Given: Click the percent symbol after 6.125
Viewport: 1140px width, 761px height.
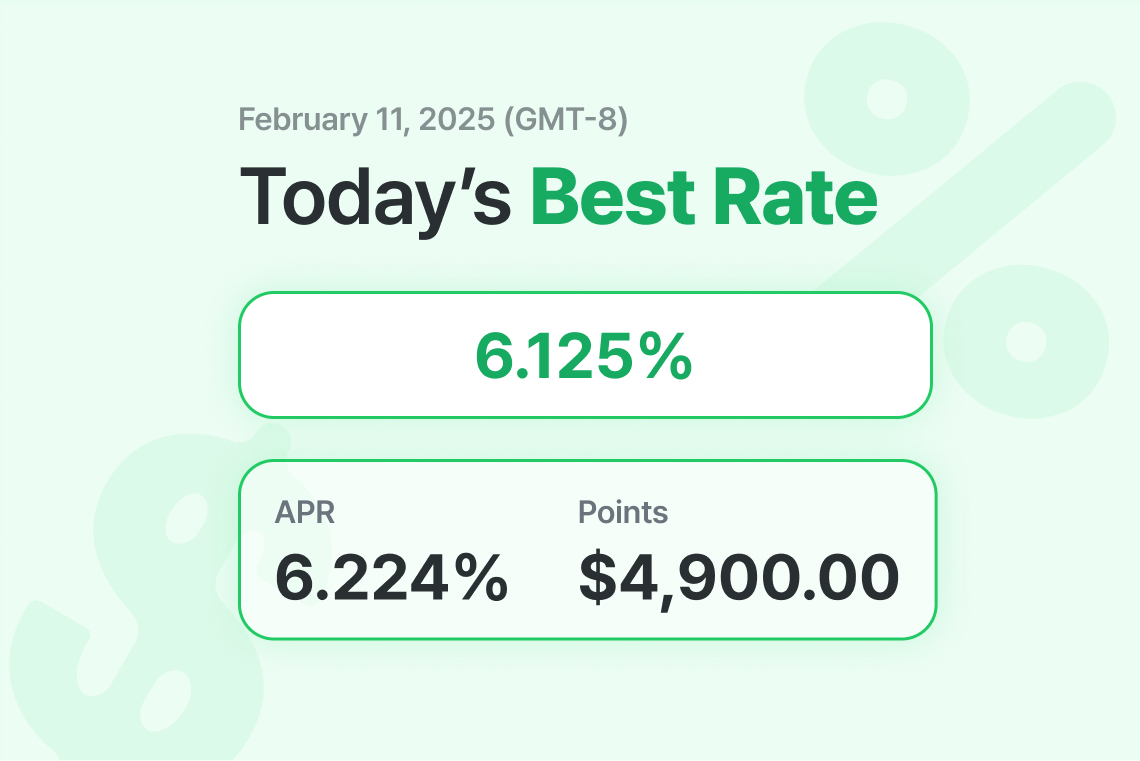Looking at the screenshot, I should click(664, 356).
